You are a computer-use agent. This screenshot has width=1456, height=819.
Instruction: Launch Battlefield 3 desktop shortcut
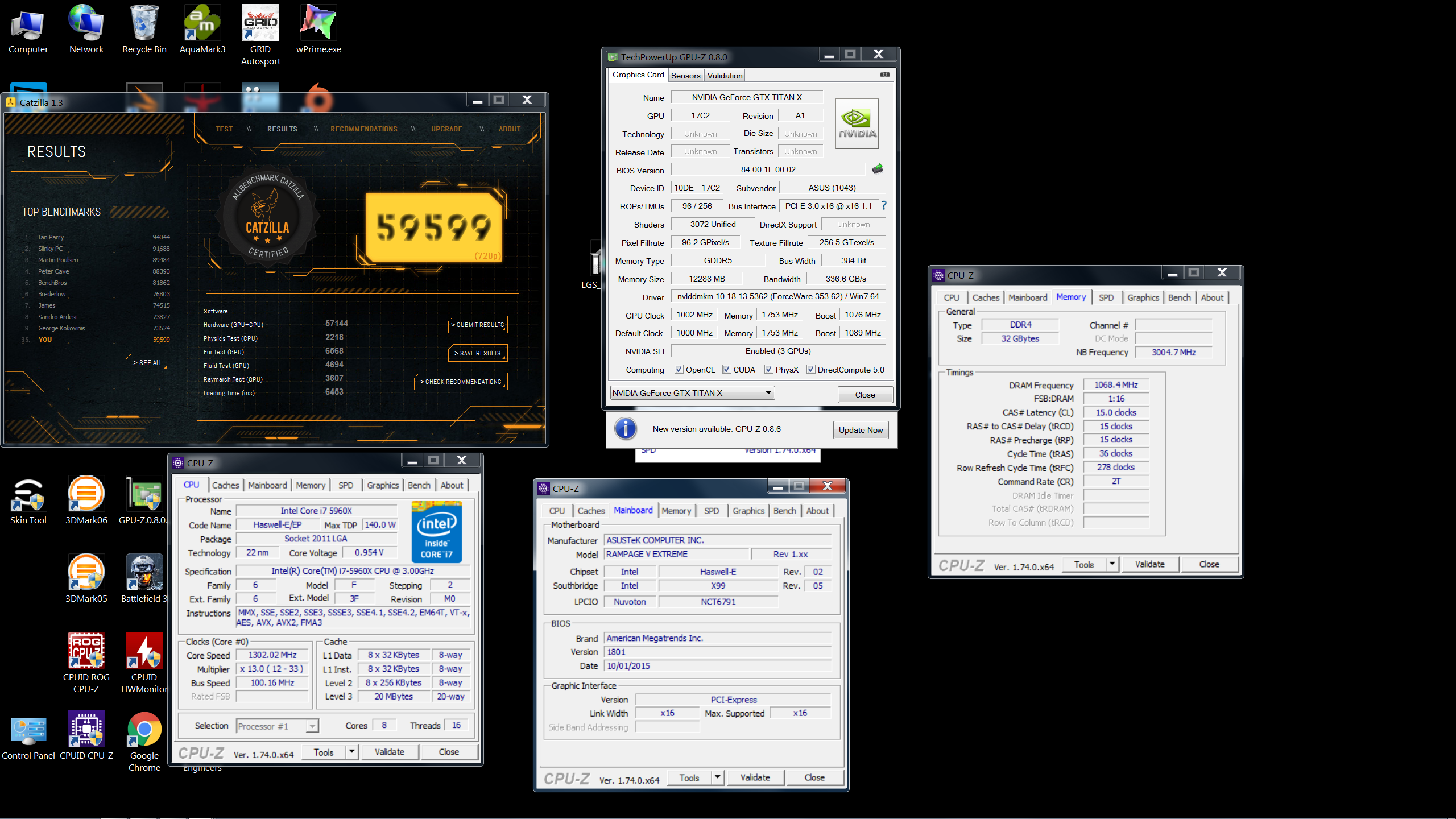pos(144,579)
